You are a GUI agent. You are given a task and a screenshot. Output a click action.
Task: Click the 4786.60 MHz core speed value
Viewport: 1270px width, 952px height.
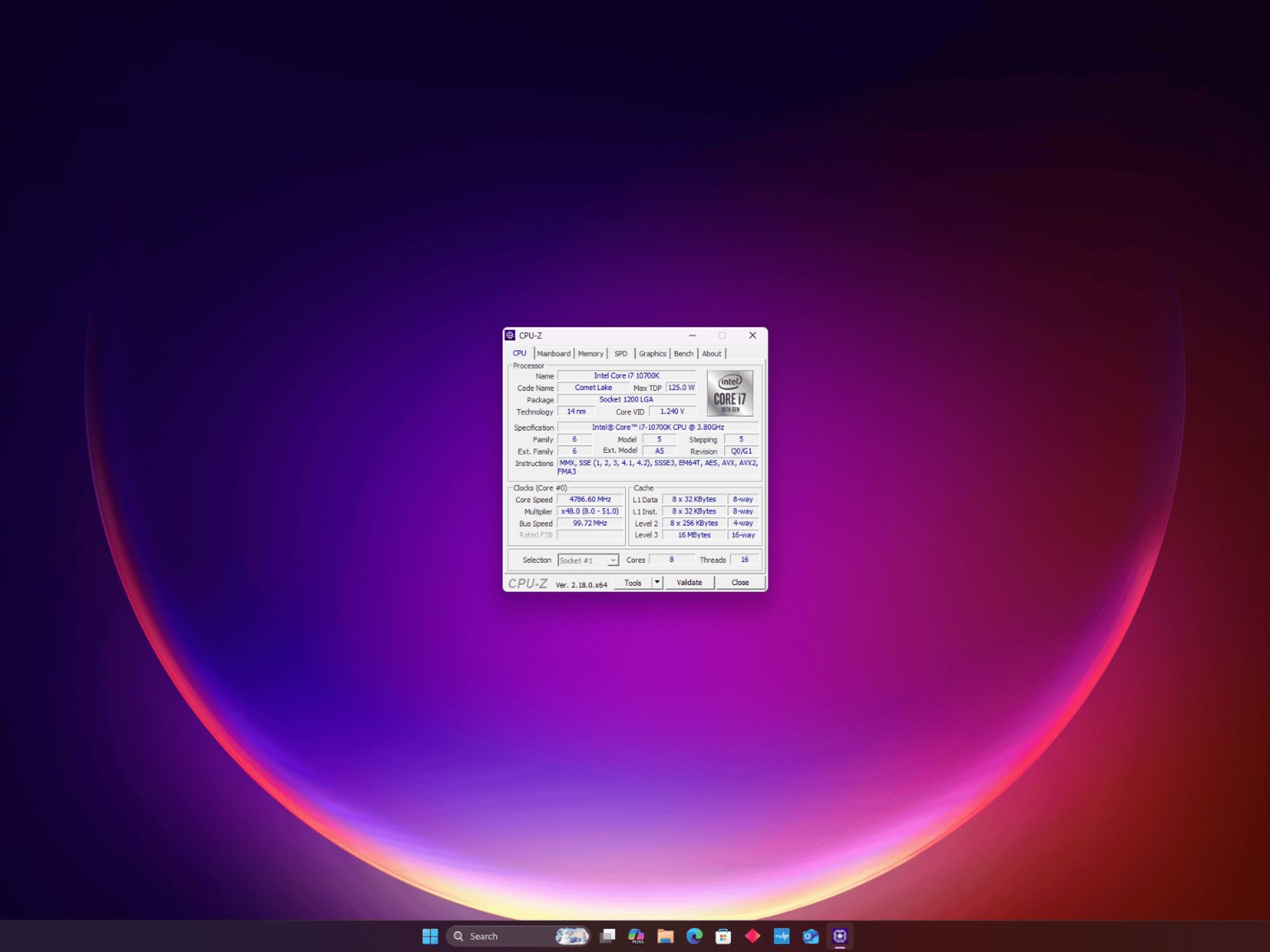pyautogui.click(x=590, y=500)
